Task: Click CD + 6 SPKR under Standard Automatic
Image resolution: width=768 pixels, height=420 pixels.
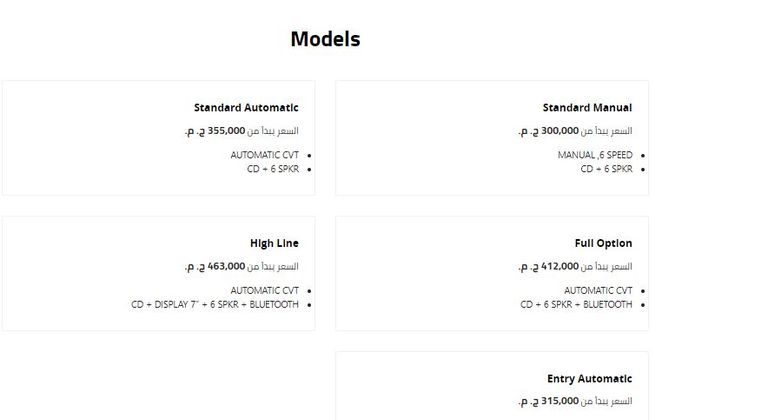Action: (272, 169)
